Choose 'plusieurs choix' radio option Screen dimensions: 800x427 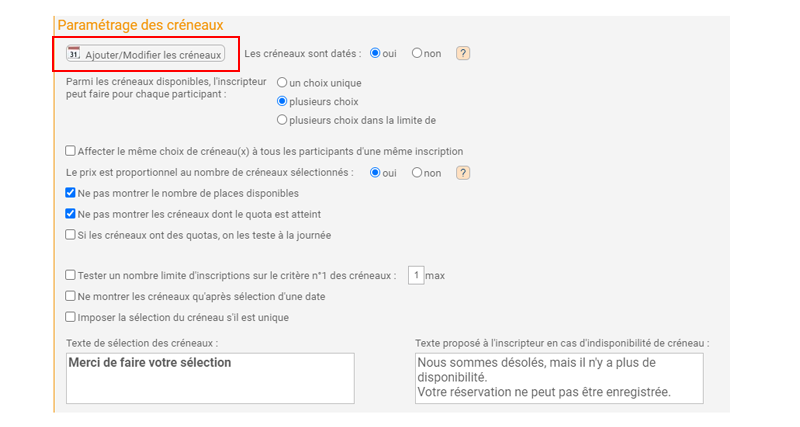pyautogui.click(x=282, y=101)
